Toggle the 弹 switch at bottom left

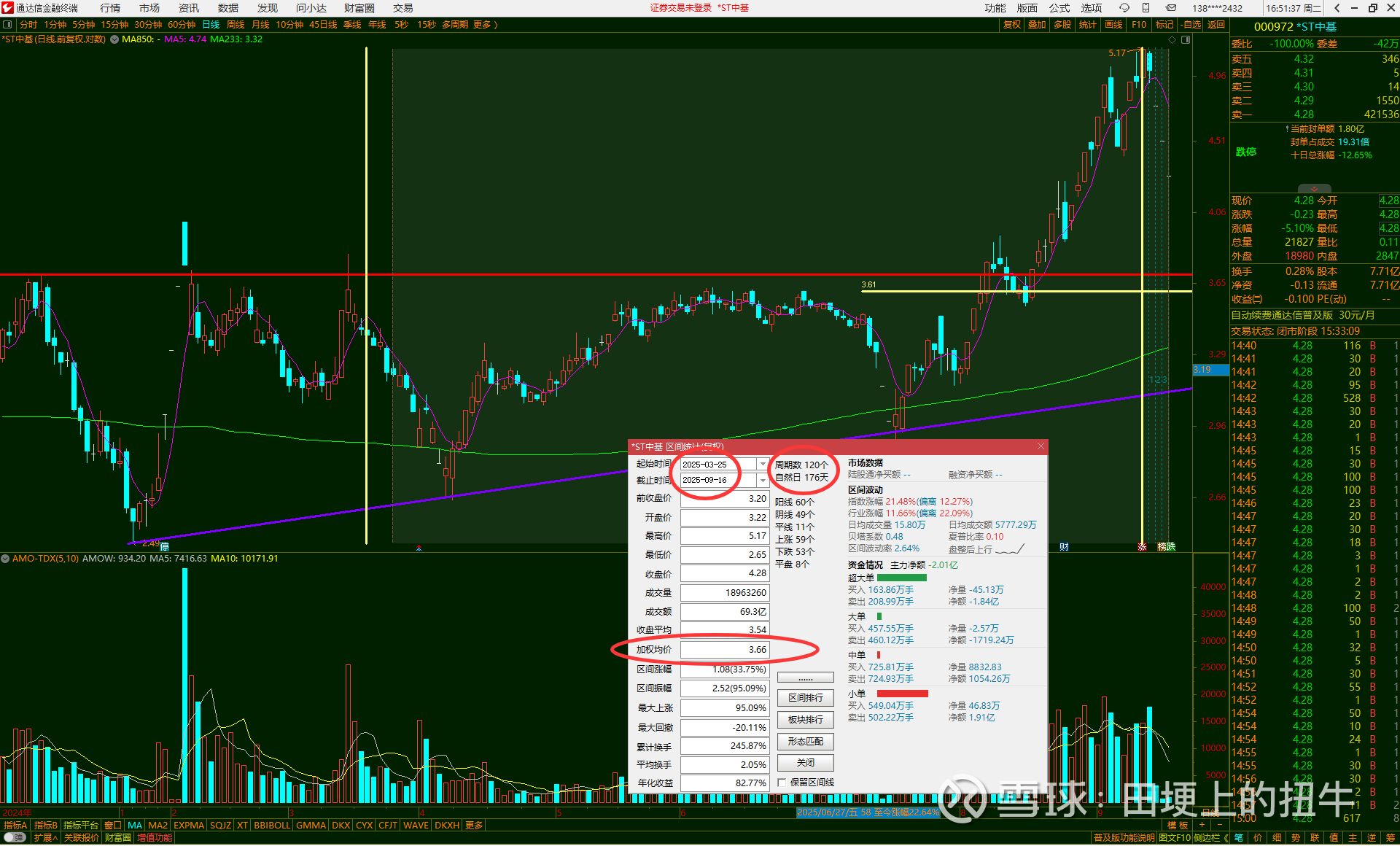click(15, 837)
